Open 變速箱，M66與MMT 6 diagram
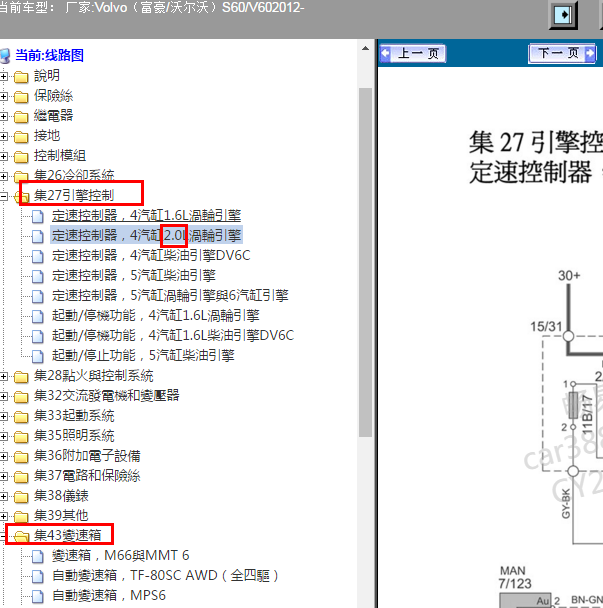 [121, 555]
